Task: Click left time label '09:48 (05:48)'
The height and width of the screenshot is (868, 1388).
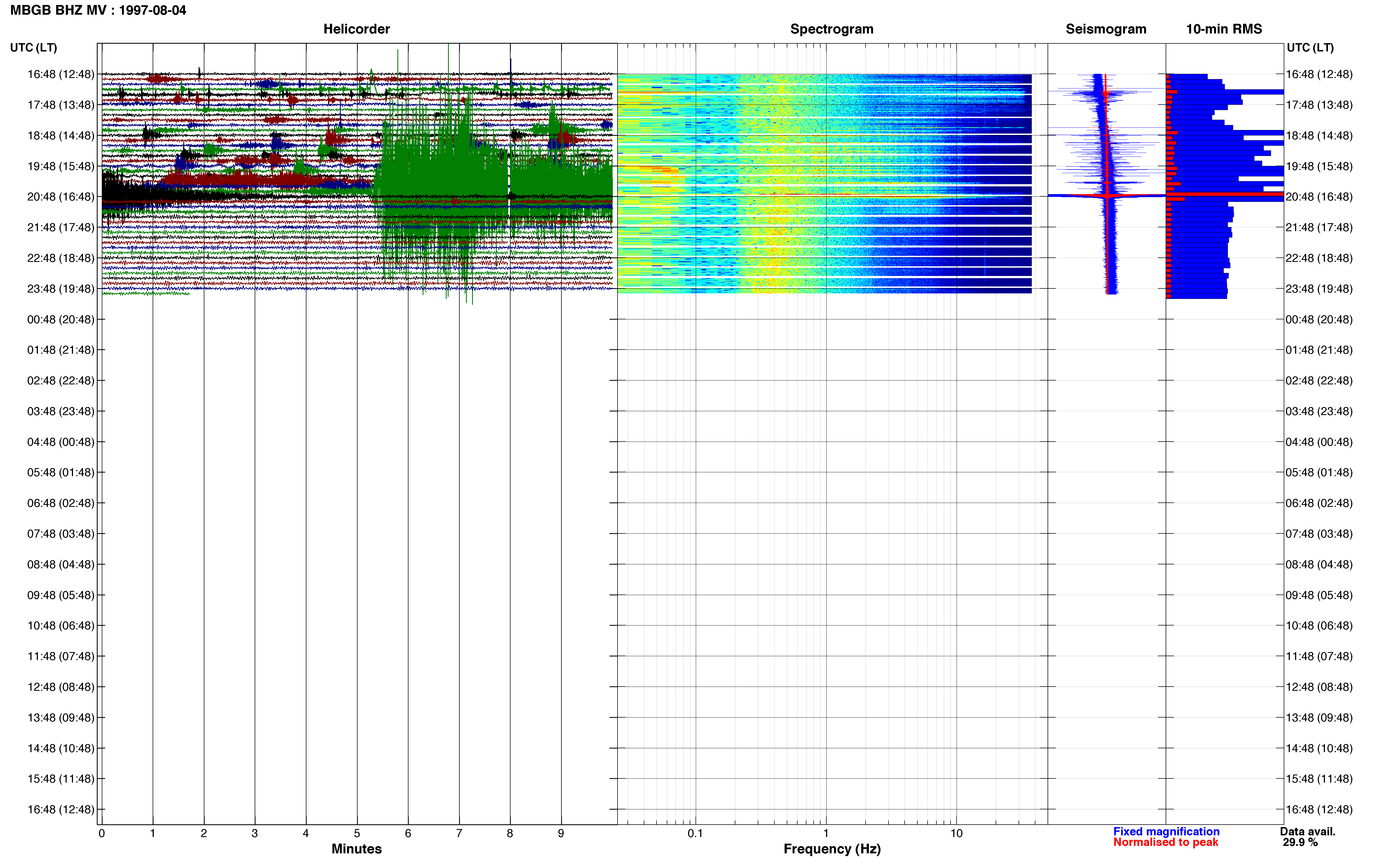Action: pos(61,595)
